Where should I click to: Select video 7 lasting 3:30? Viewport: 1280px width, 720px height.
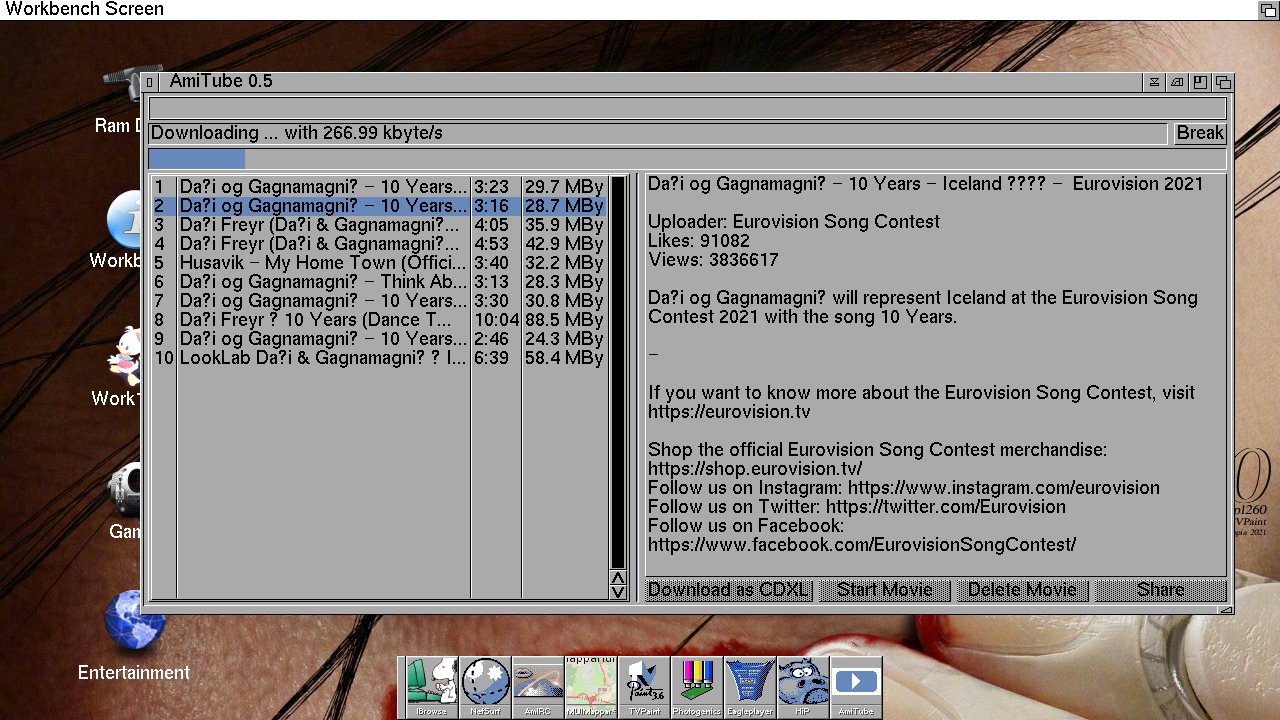pyautogui.click(x=379, y=301)
